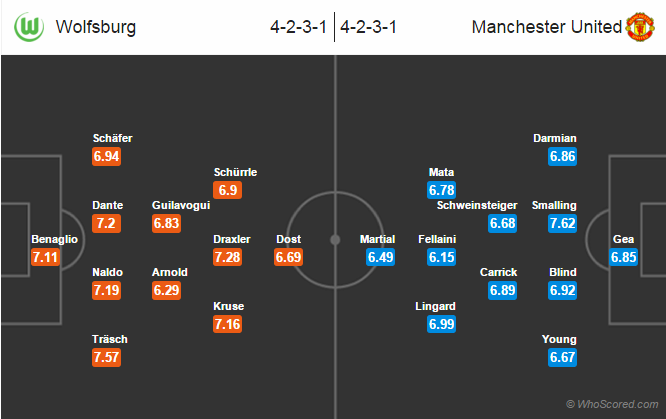The width and height of the screenshot is (666, 419).
Task: Click Smalling's 7.62 rating box
Action: (562, 223)
